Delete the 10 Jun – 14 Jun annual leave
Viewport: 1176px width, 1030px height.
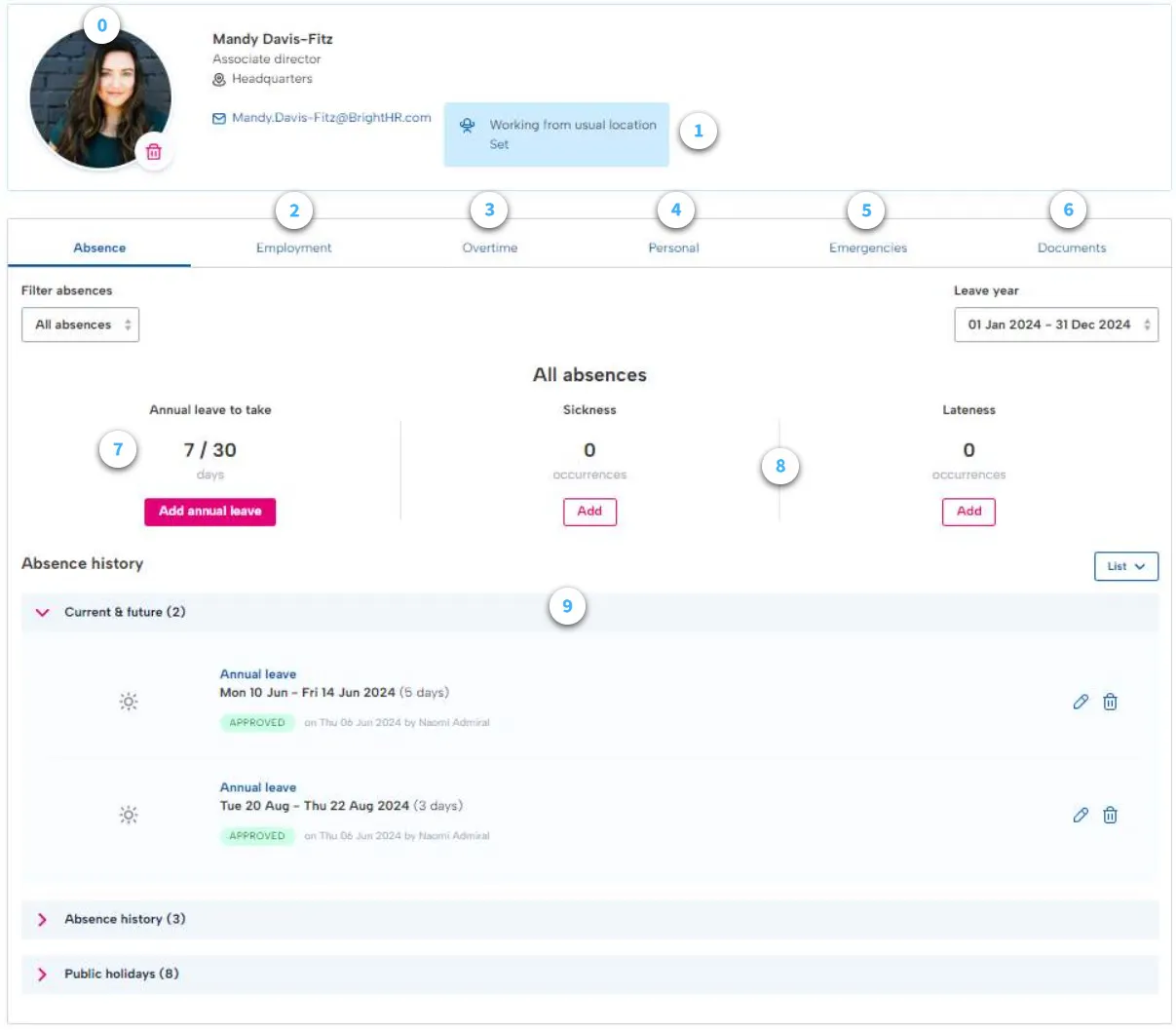[1110, 702]
